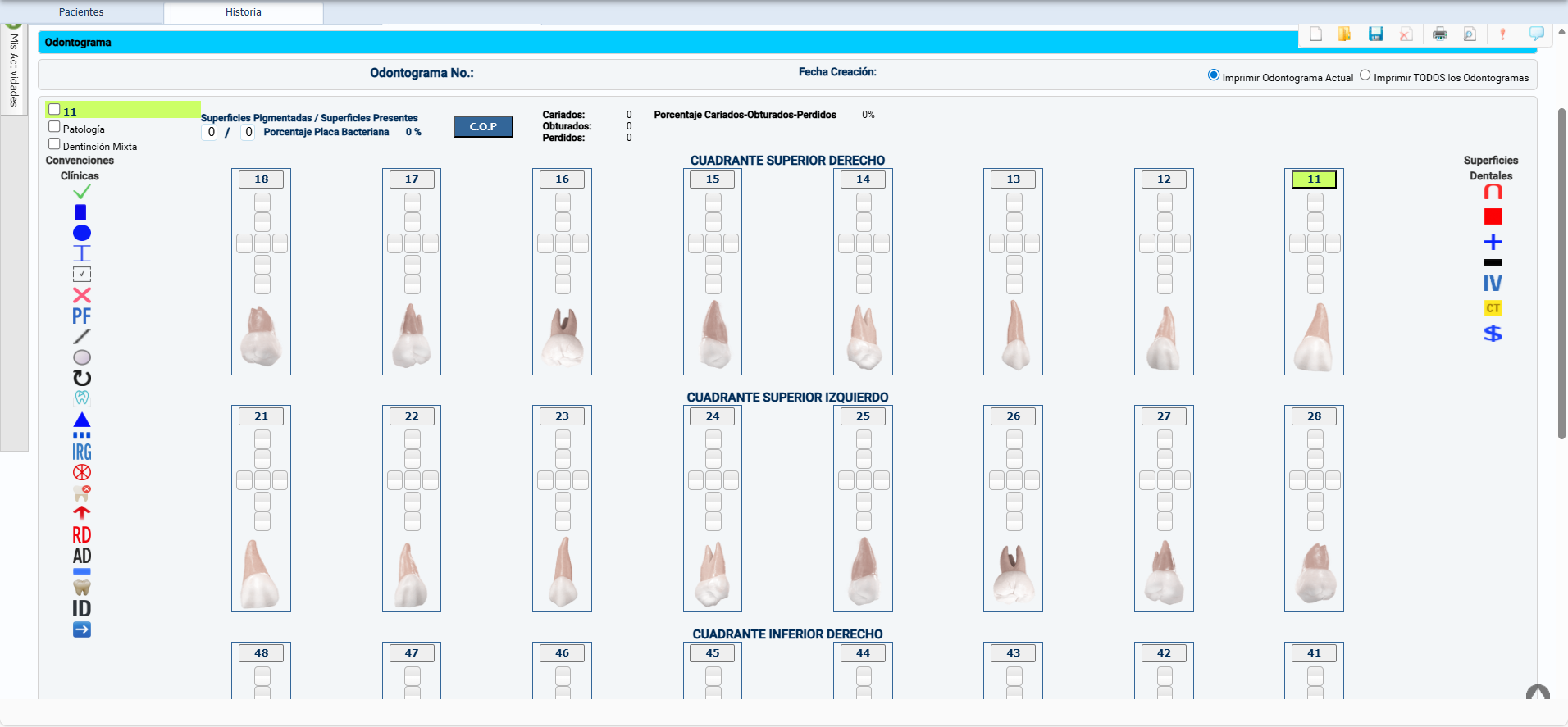Click the tooth 18 number label
Screen dimensions: 1568x727
click(x=261, y=179)
